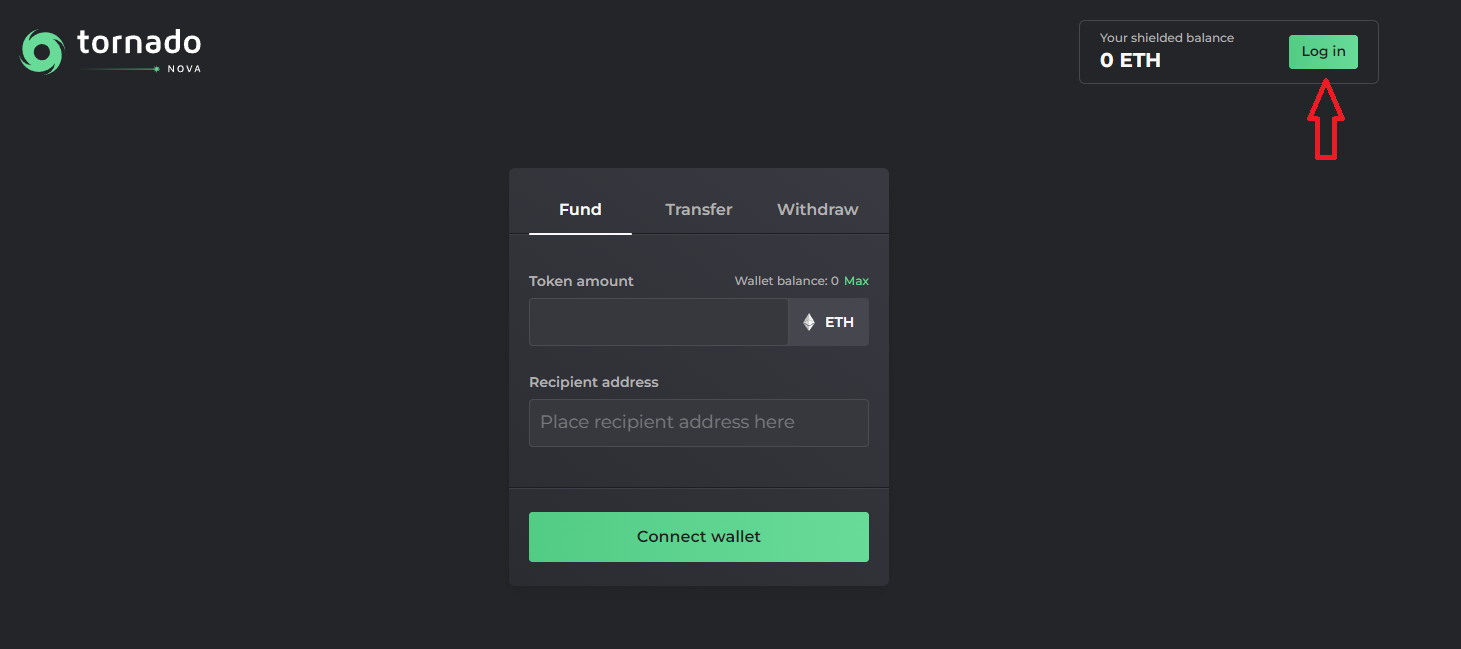Screen dimensions: 1461x649
Task: Click the Wallet balance: 0 label
Action: 783,280
